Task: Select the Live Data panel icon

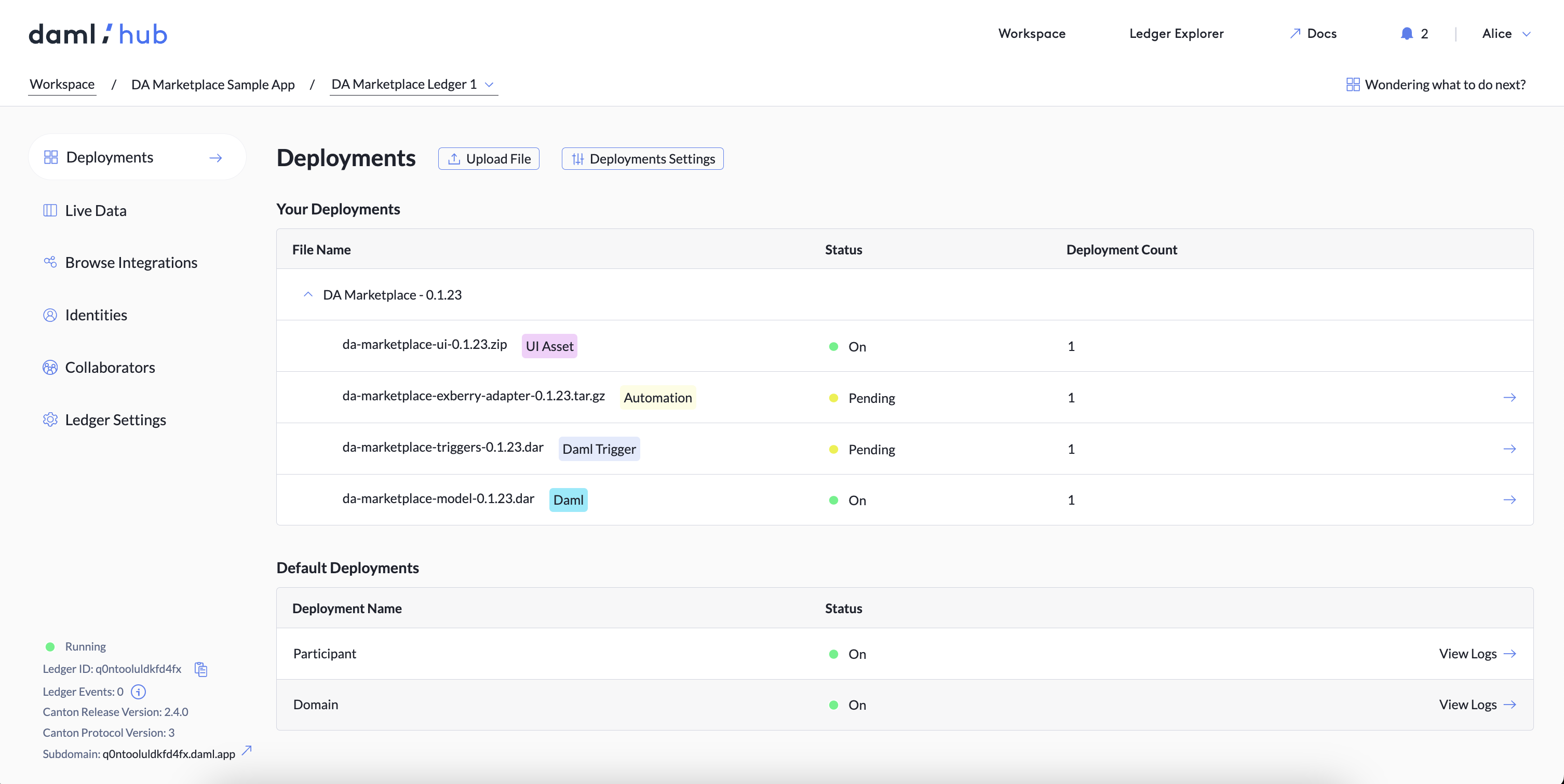Action: click(50, 210)
